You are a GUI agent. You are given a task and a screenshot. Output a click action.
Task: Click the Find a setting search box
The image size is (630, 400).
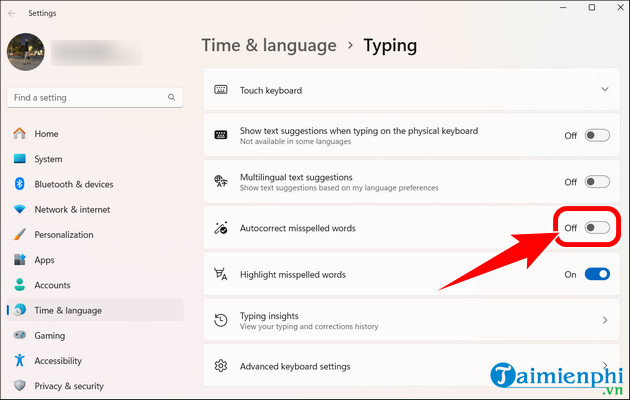[x=88, y=97]
